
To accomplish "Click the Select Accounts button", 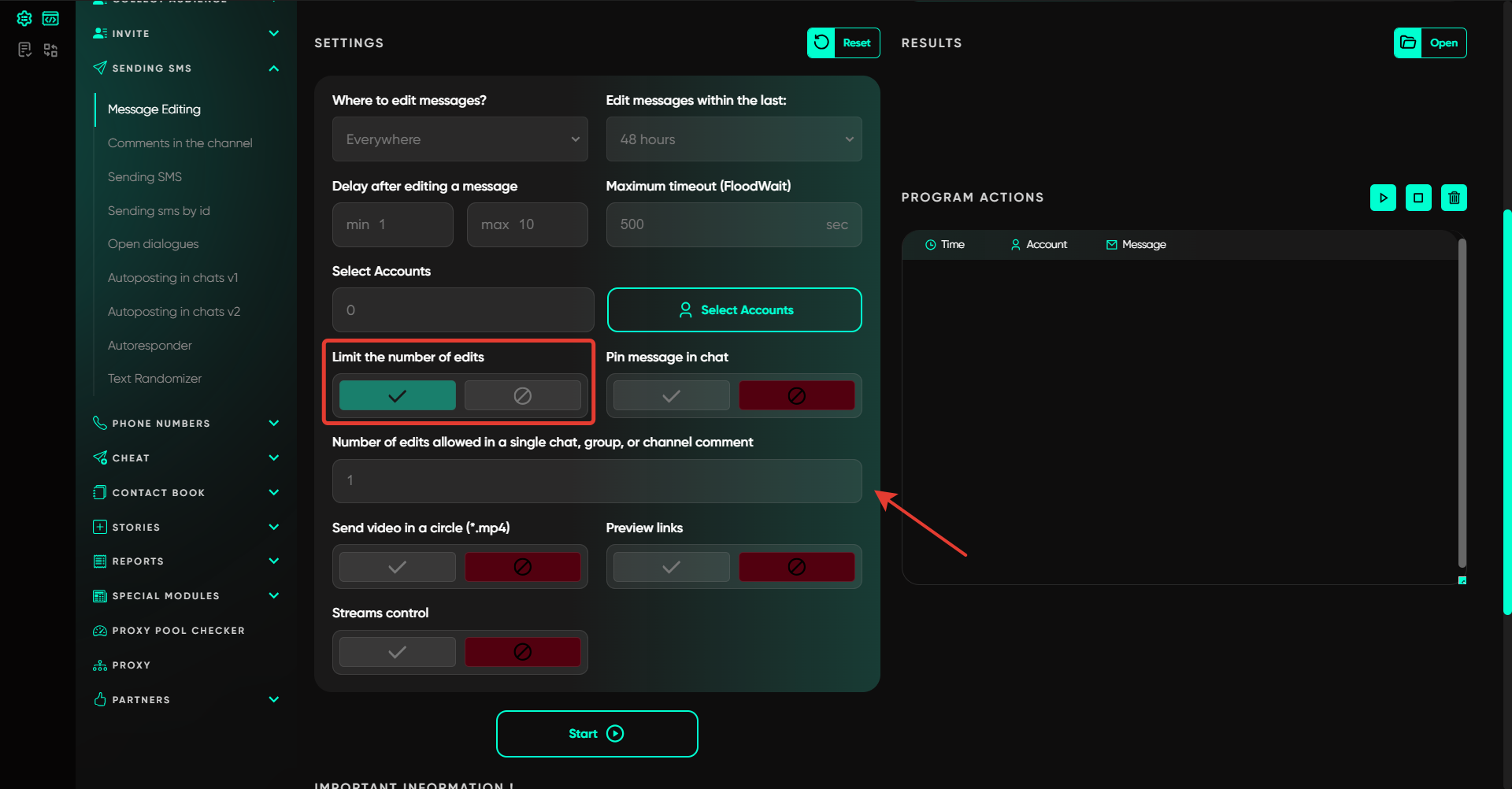I will click(x=734, y=310).
